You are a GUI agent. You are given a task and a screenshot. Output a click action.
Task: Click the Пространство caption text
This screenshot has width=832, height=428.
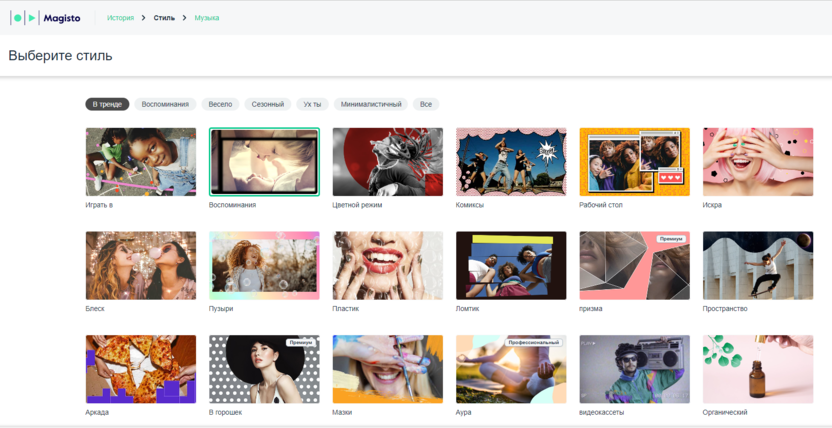click(x=725, y=309)
